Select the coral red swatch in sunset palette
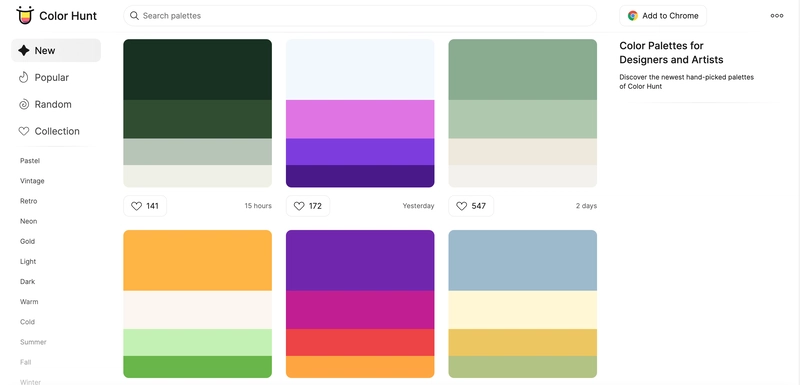800x385 pixels. [360, 343]
